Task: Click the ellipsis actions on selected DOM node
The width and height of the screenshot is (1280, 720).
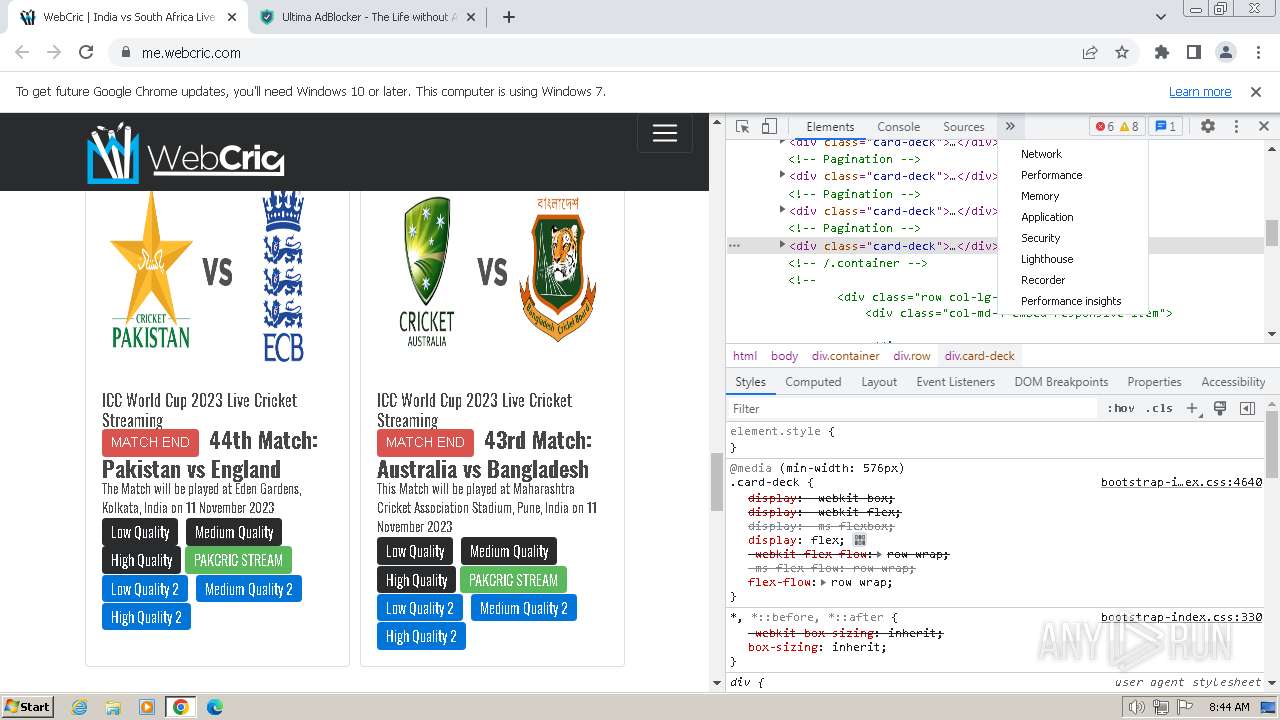Action: 734,245
